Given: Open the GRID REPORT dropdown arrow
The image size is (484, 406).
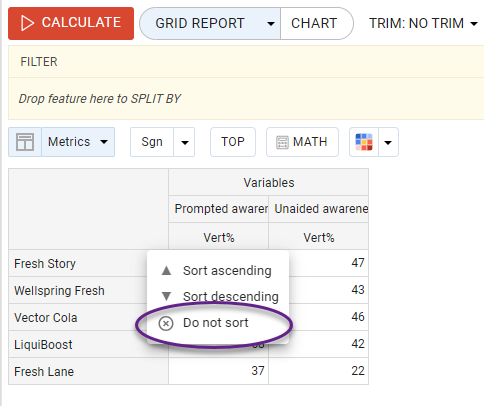Looking at the screenshot, I should (271, 24).
